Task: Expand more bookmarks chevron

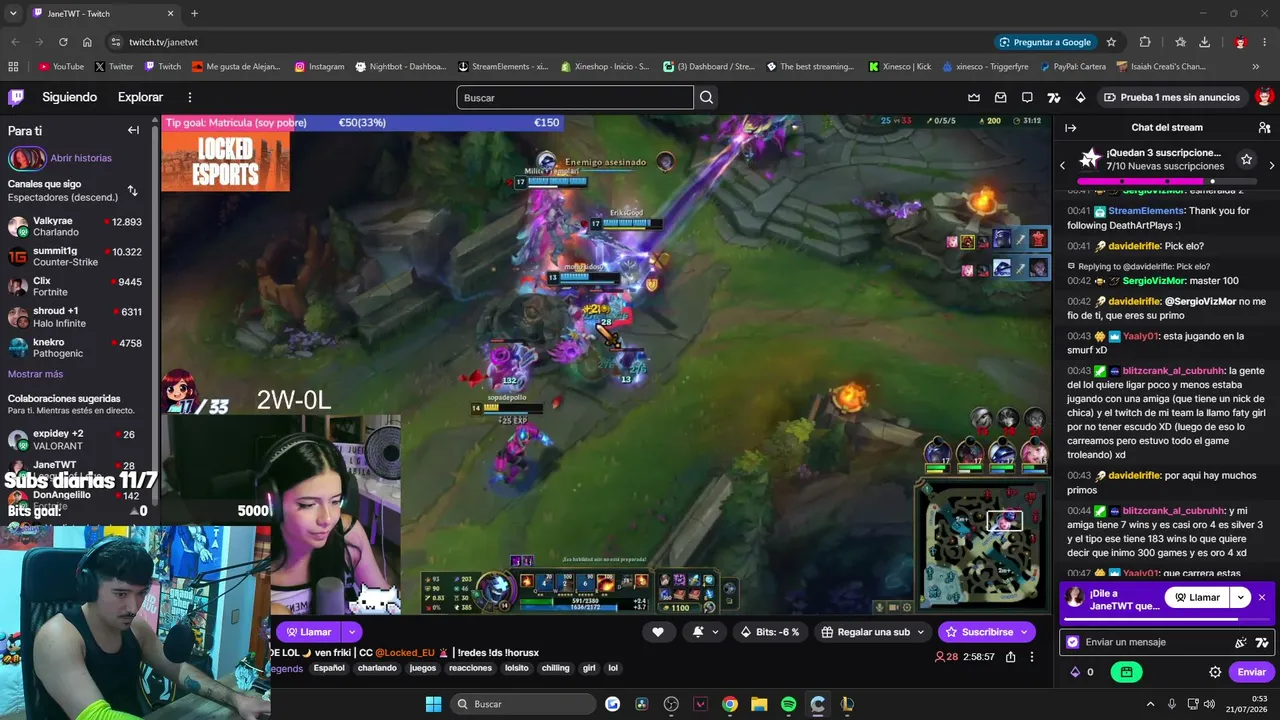Action: click(x=1256, y=67)
